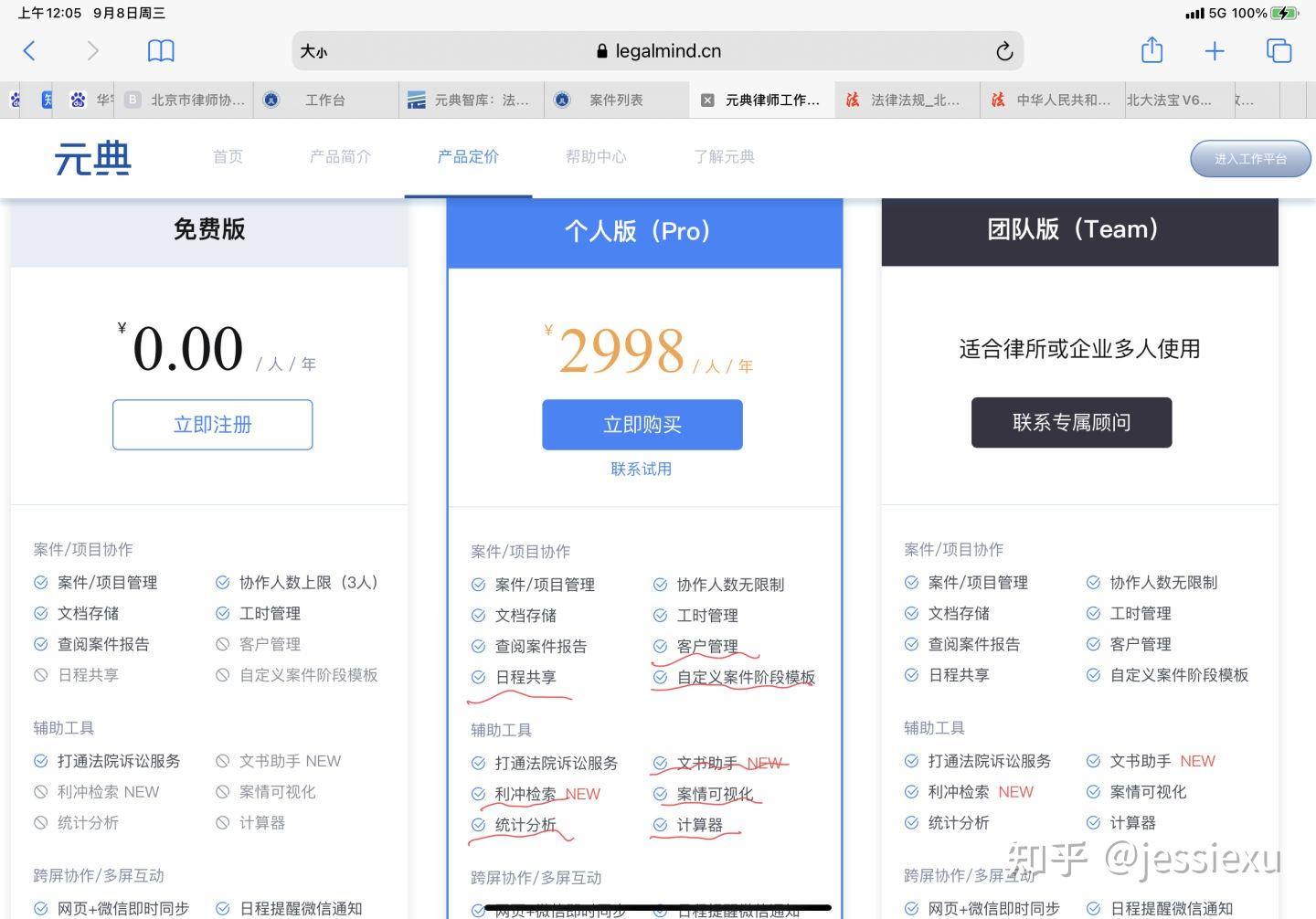This screenshot has width=1316, height=919.
Task: Click the 联系专属顾问 button
Action: click(x=1071, y=422)
